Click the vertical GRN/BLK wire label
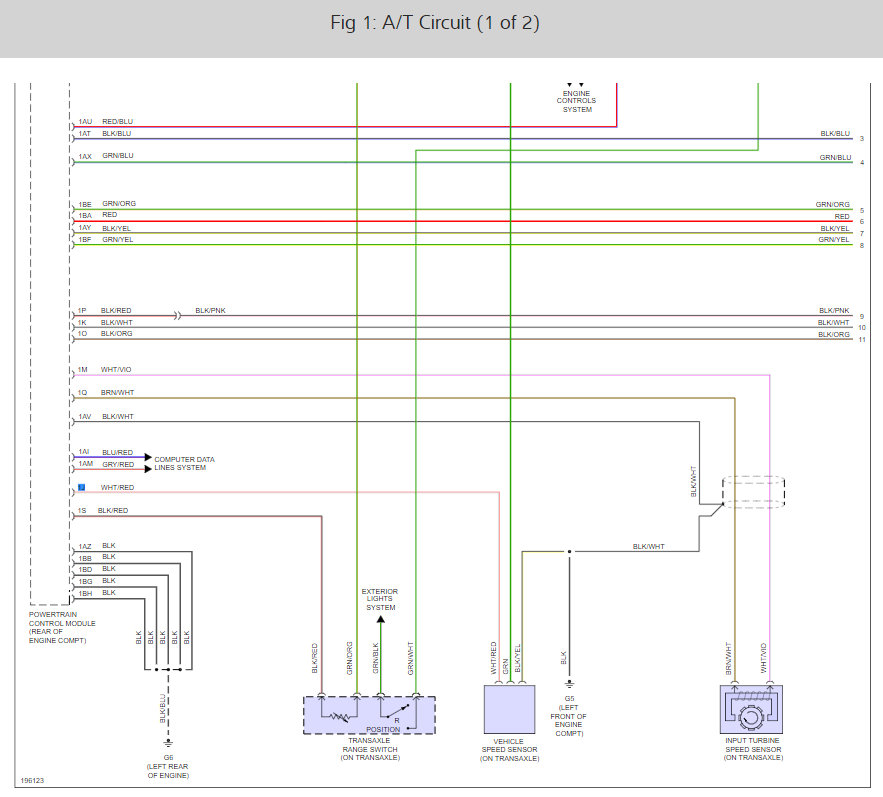The height and width of the screenshot is (797, 883). 376,658
